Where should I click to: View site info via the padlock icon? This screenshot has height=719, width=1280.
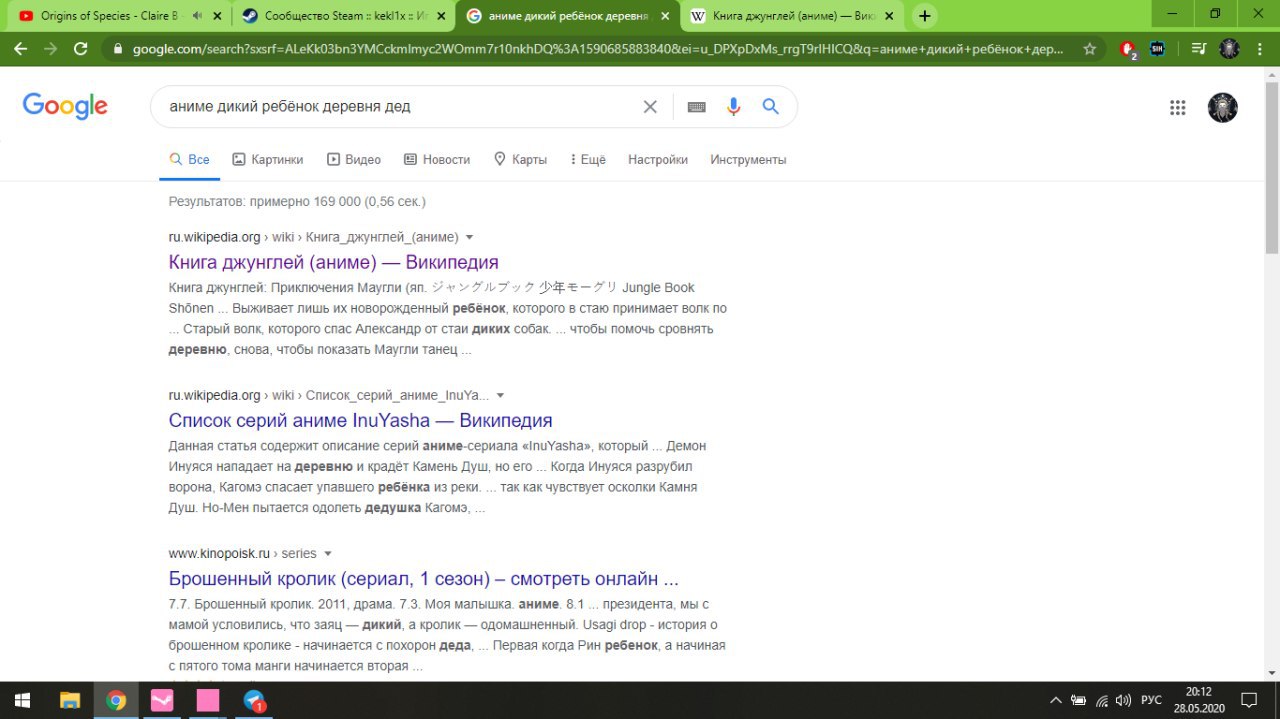pos(118,48)
